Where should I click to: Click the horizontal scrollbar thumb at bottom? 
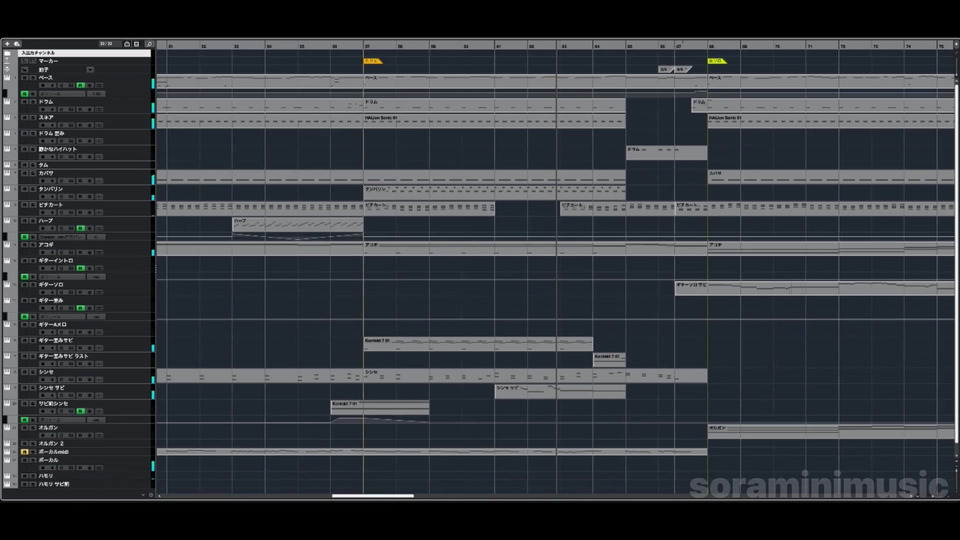tap(373, 496)
